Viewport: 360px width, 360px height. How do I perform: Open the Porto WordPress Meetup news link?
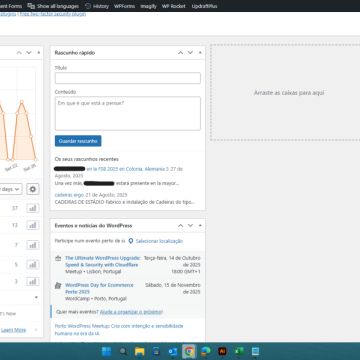[x=119, y=330]
